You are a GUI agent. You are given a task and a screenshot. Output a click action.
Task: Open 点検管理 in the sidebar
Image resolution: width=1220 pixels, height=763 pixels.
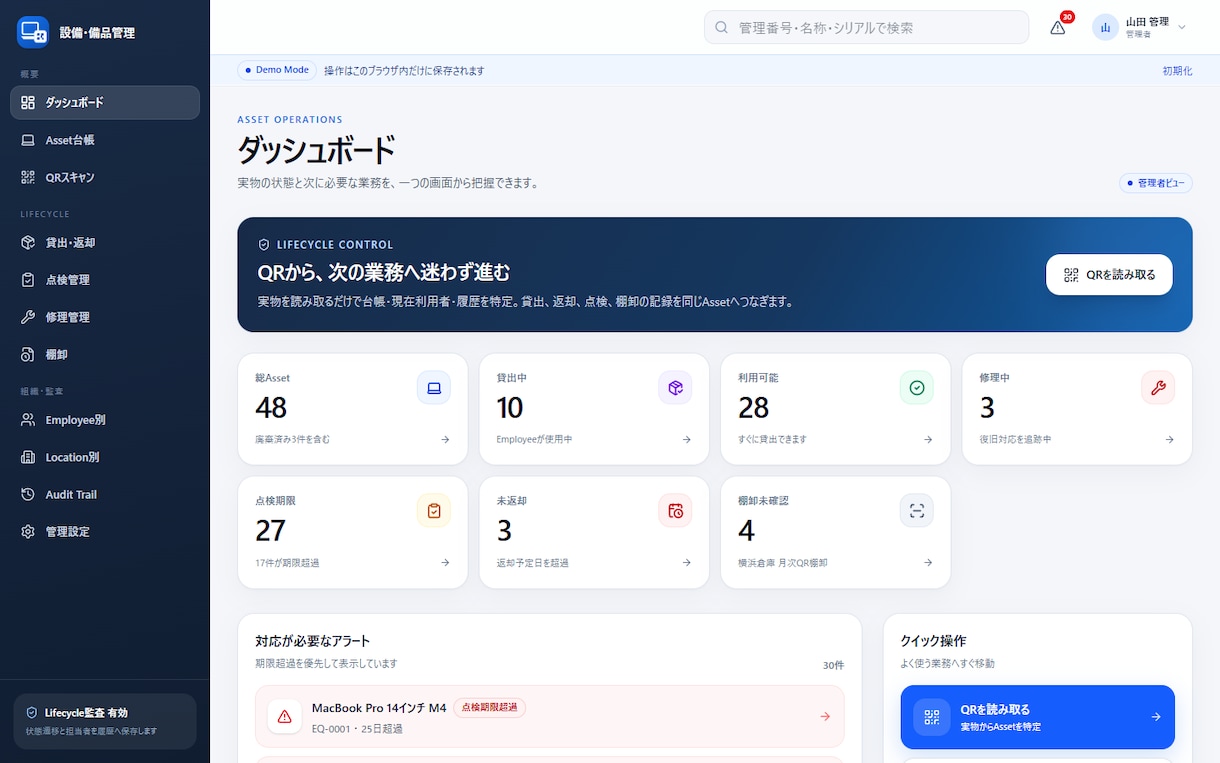(x=105, y=280)
